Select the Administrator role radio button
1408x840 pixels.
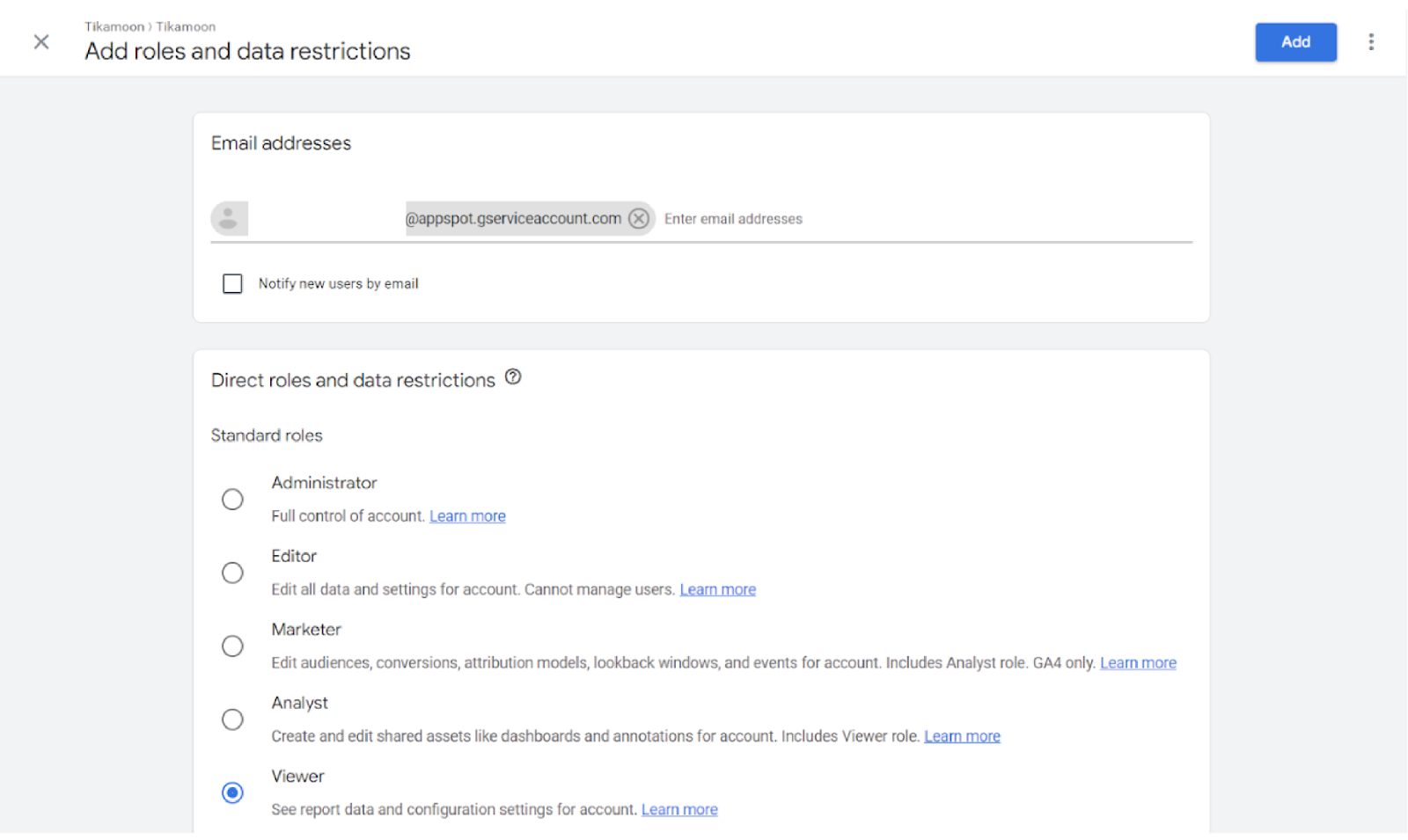point(232,500)
